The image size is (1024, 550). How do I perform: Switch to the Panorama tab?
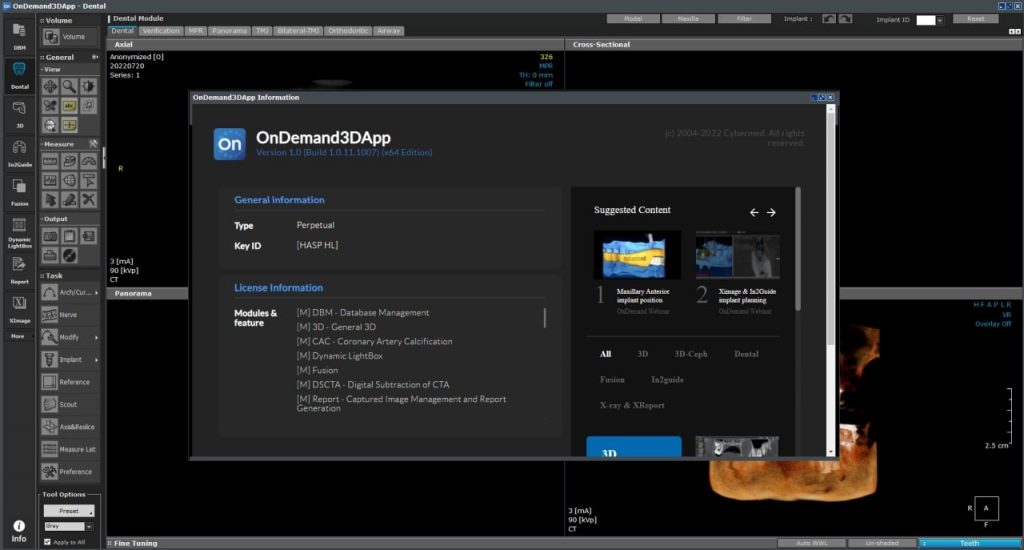coord(229,31)
